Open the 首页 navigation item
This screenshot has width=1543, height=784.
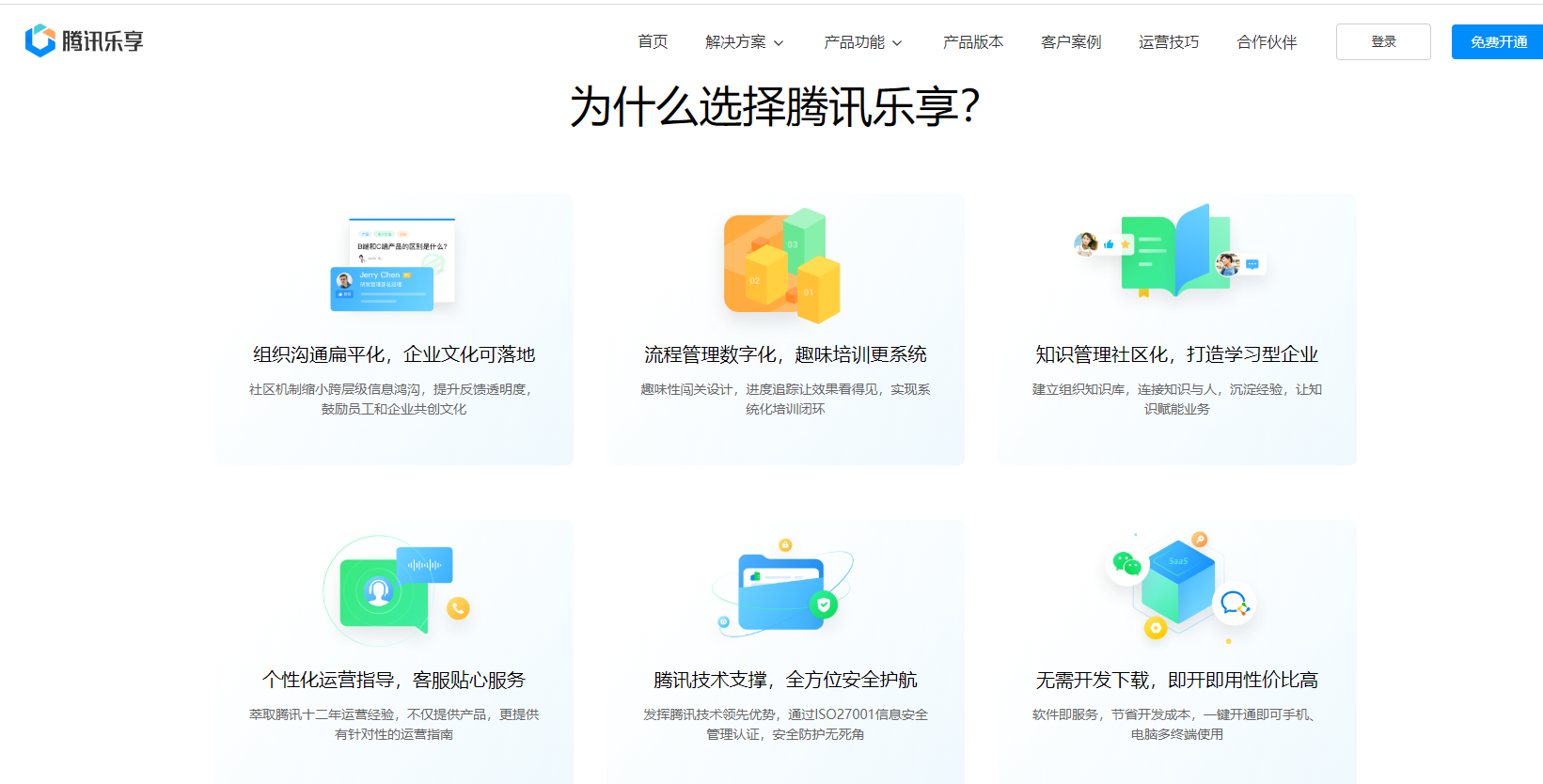653,42
